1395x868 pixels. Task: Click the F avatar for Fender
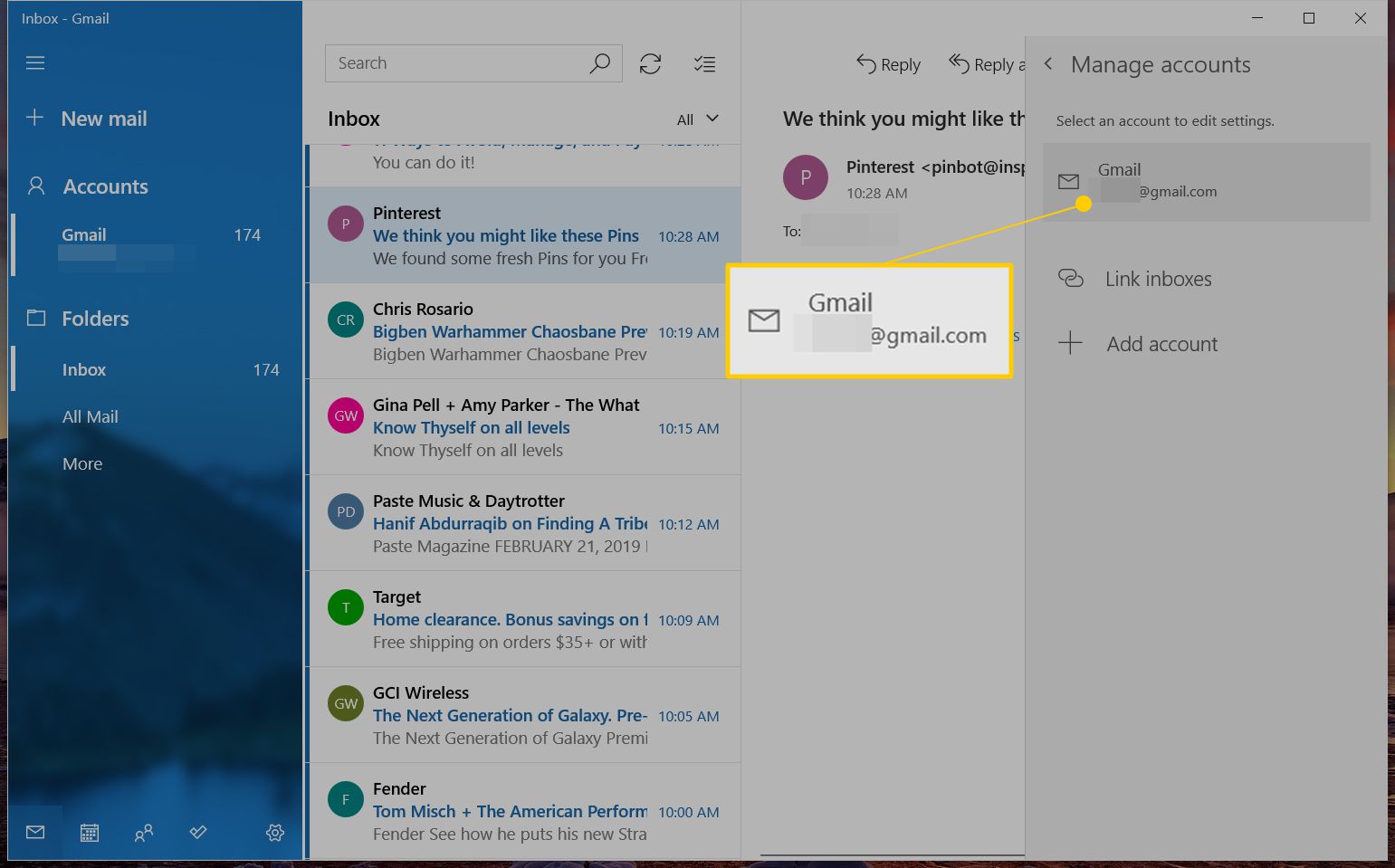[x=346, y=799]
